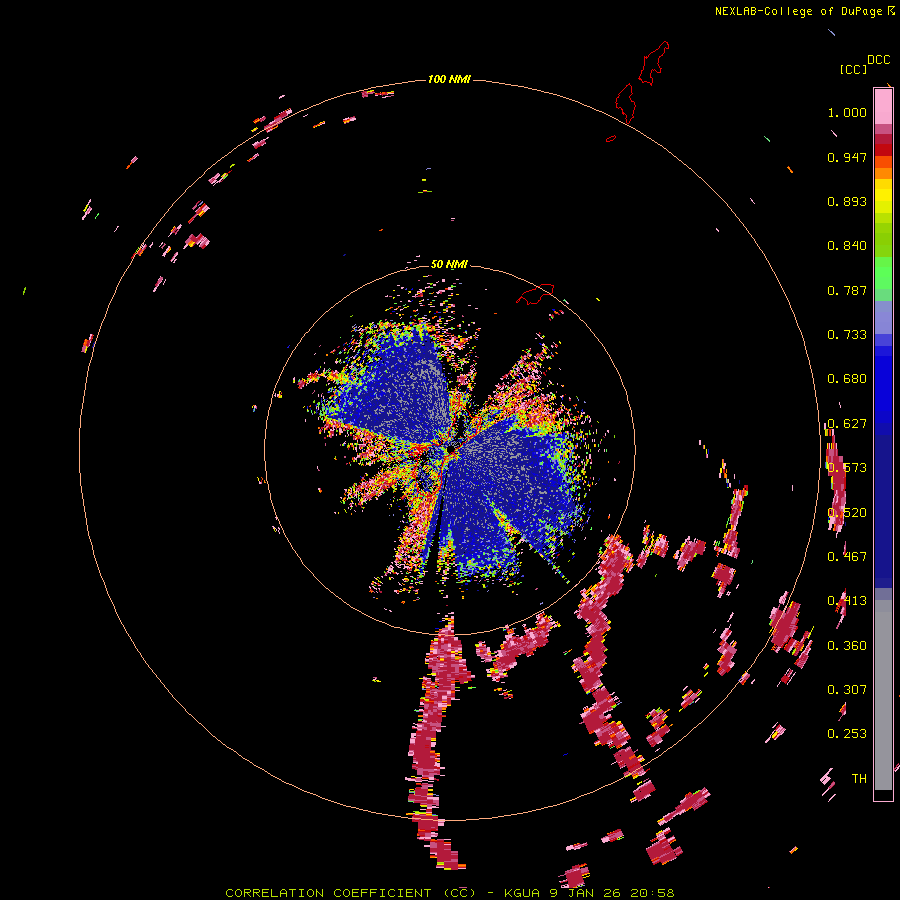Select the 0.307 scale value

click(x=847, y=690)
